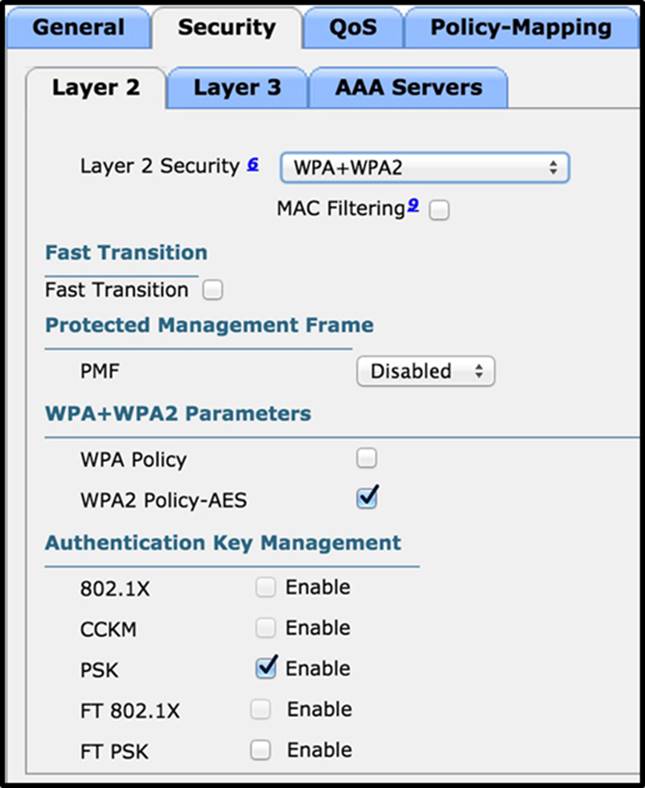Open the QoS tab
This screenshot has height=788, width=645.
pos(353,28)
